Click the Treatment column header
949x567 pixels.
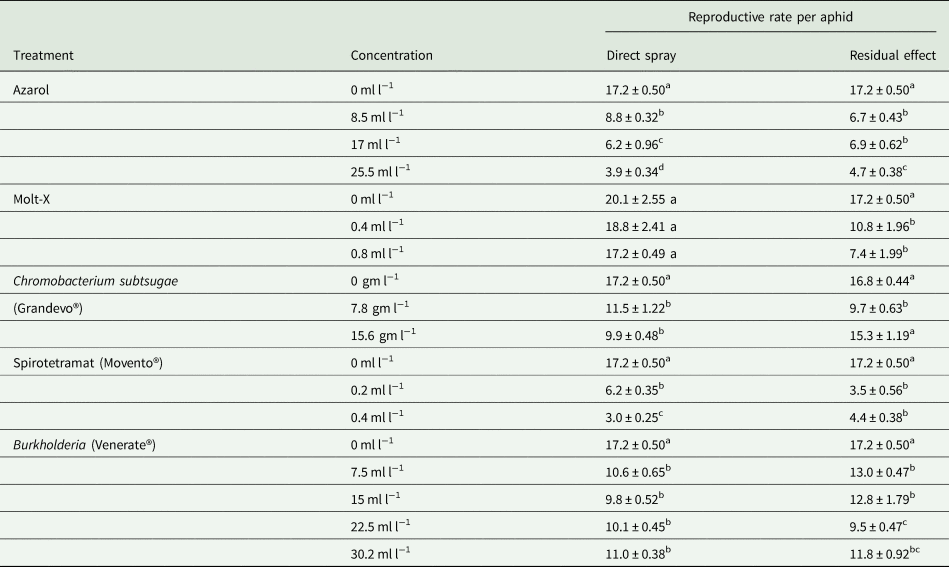tap(43, 55)
